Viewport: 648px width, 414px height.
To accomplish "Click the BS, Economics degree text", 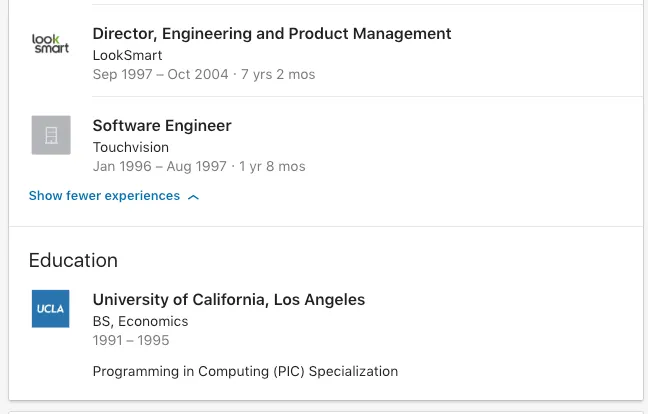I will pos(141,321).
